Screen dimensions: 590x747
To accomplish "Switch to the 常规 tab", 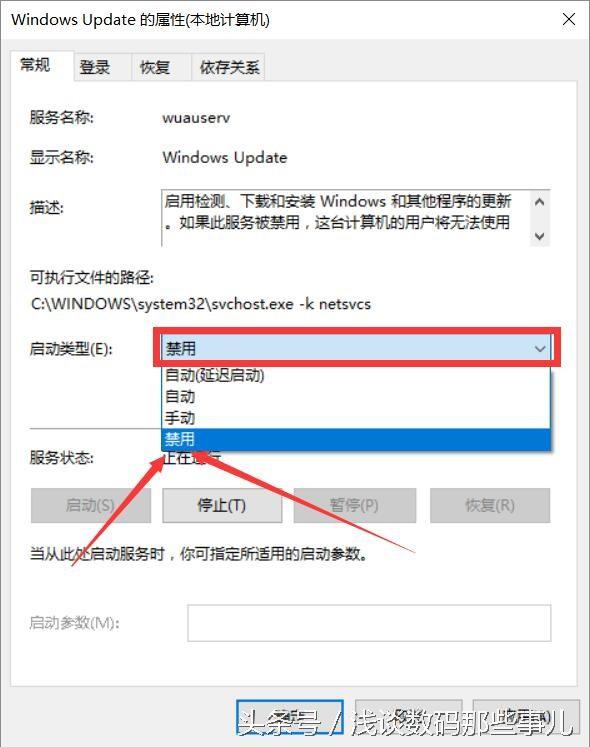I will point(36,65).
